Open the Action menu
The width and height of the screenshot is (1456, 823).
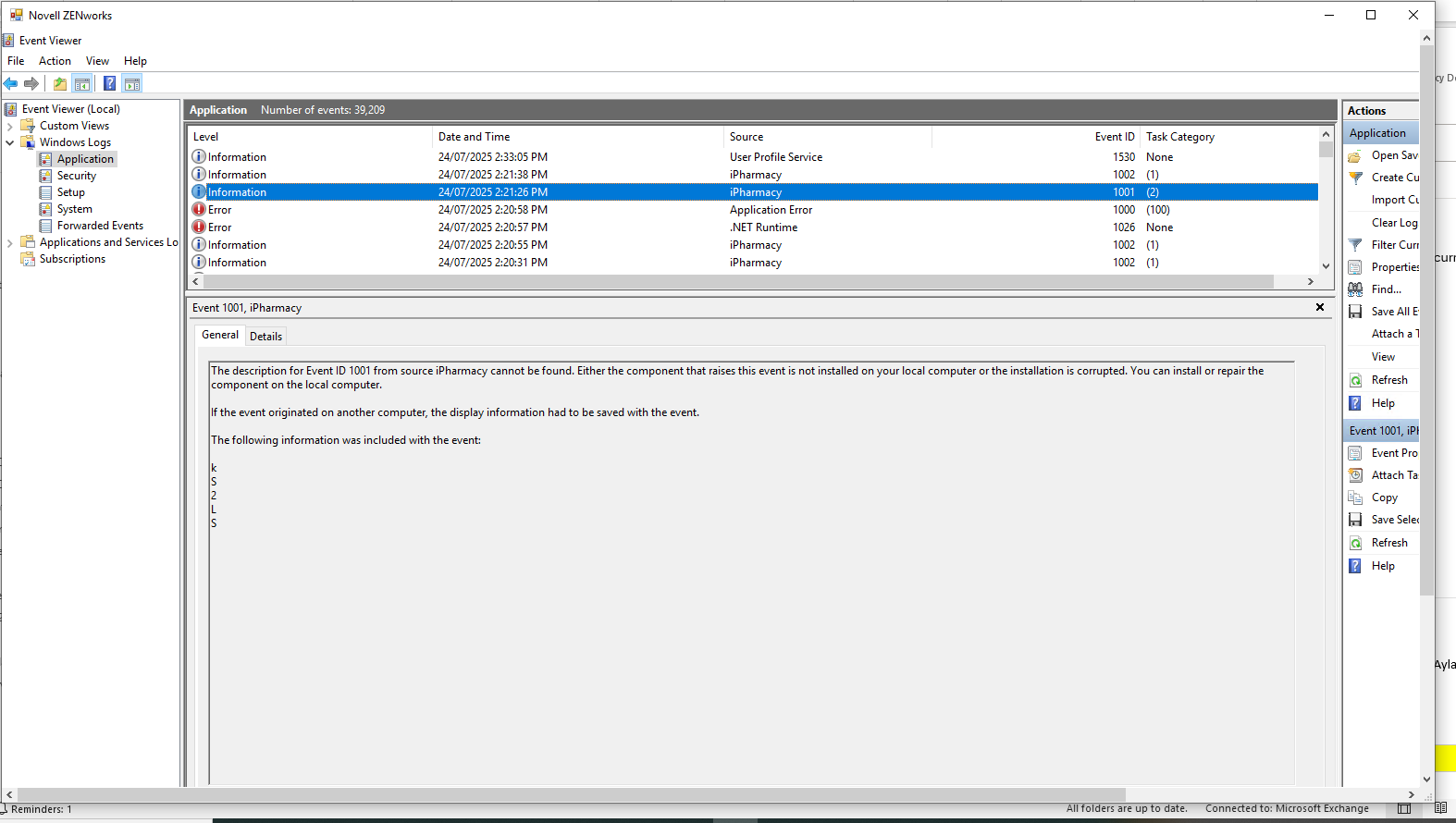tap(55, 61)
